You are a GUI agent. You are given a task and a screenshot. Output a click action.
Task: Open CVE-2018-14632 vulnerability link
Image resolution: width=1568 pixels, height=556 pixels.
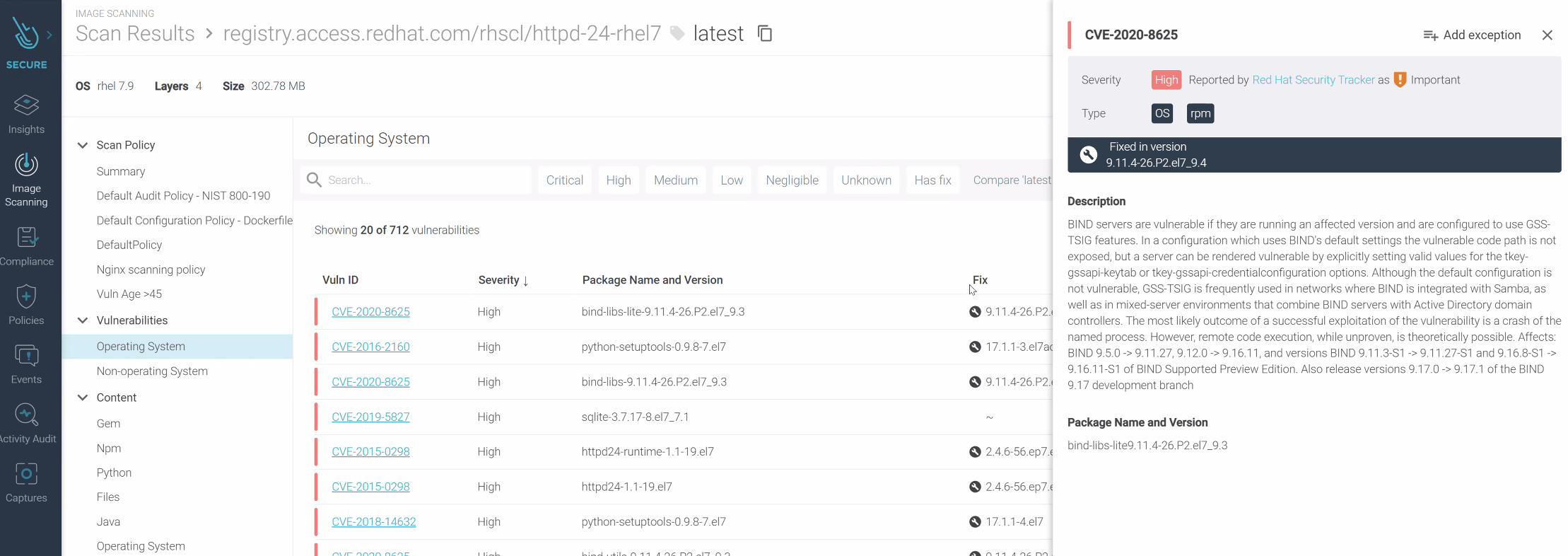[373, 522]
